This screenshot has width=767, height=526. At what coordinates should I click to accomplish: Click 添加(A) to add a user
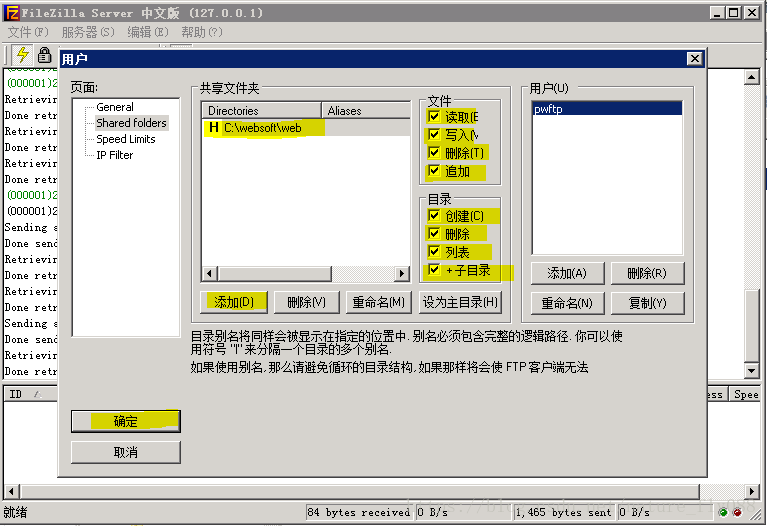click(567, 273)
